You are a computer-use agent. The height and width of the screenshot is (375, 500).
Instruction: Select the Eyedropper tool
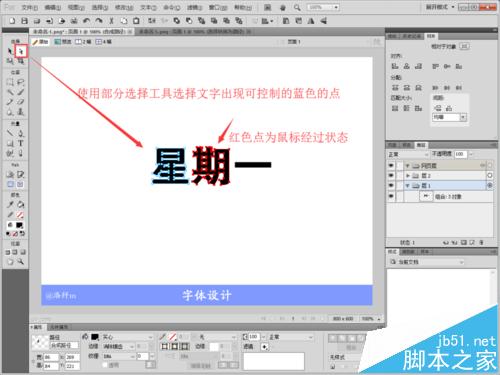point(10,204)
